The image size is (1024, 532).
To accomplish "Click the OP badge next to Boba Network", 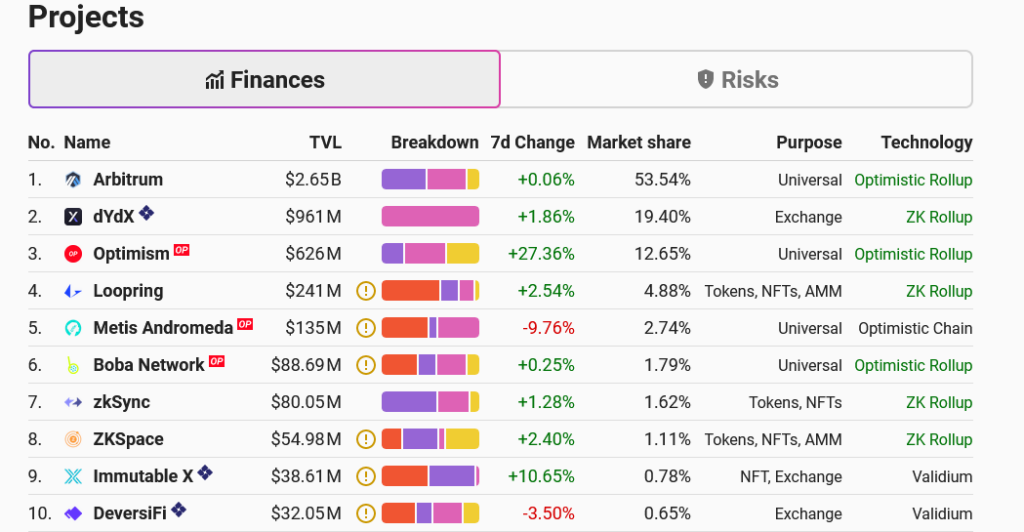I will tap(217, 361).
